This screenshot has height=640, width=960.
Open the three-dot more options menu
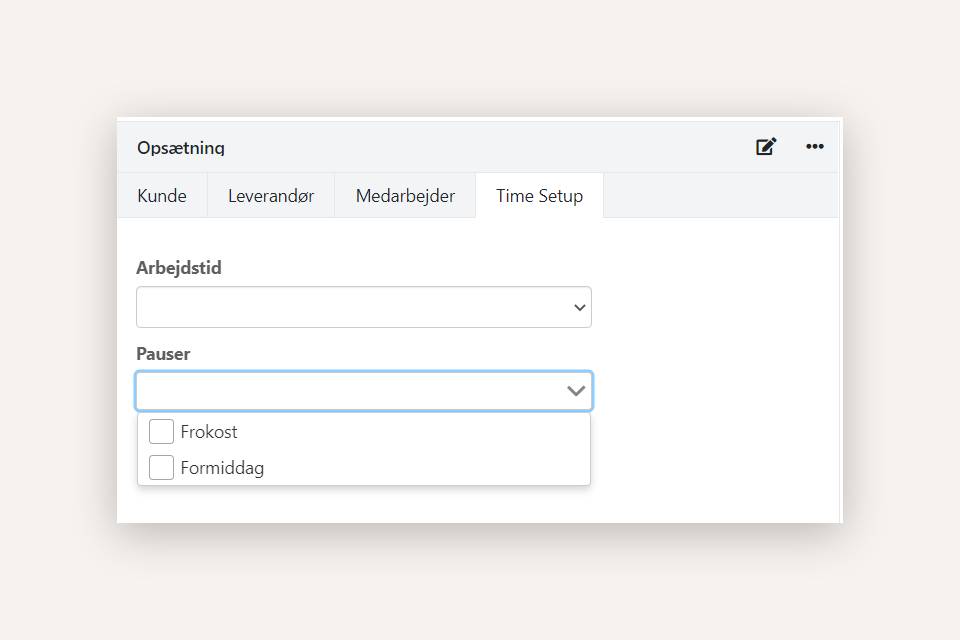coord(815,147)
